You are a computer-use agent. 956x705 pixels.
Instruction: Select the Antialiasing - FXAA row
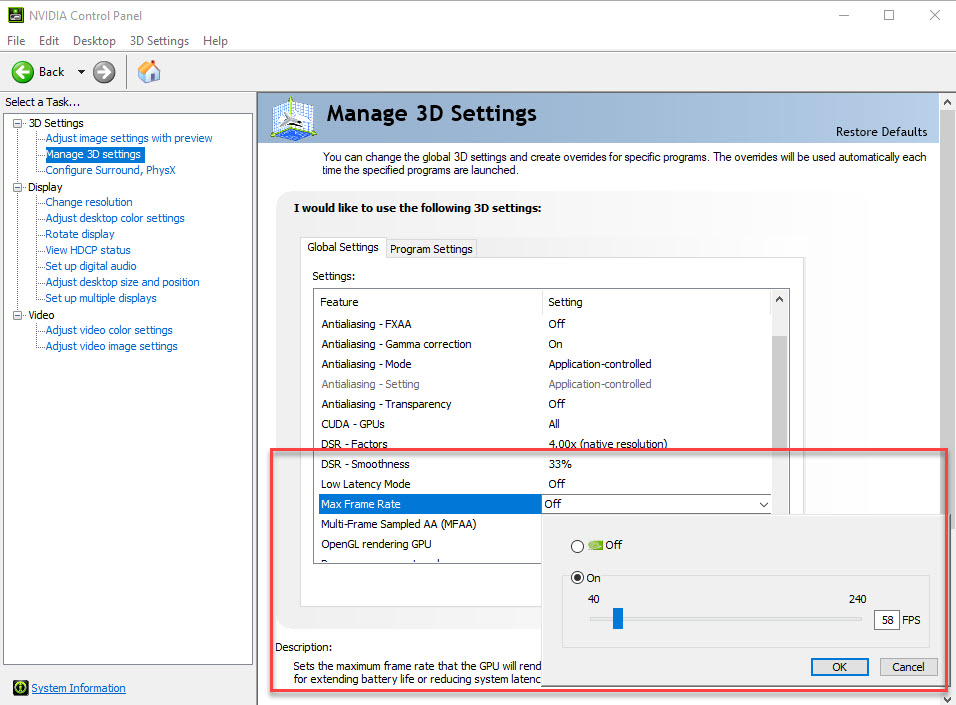545,324
